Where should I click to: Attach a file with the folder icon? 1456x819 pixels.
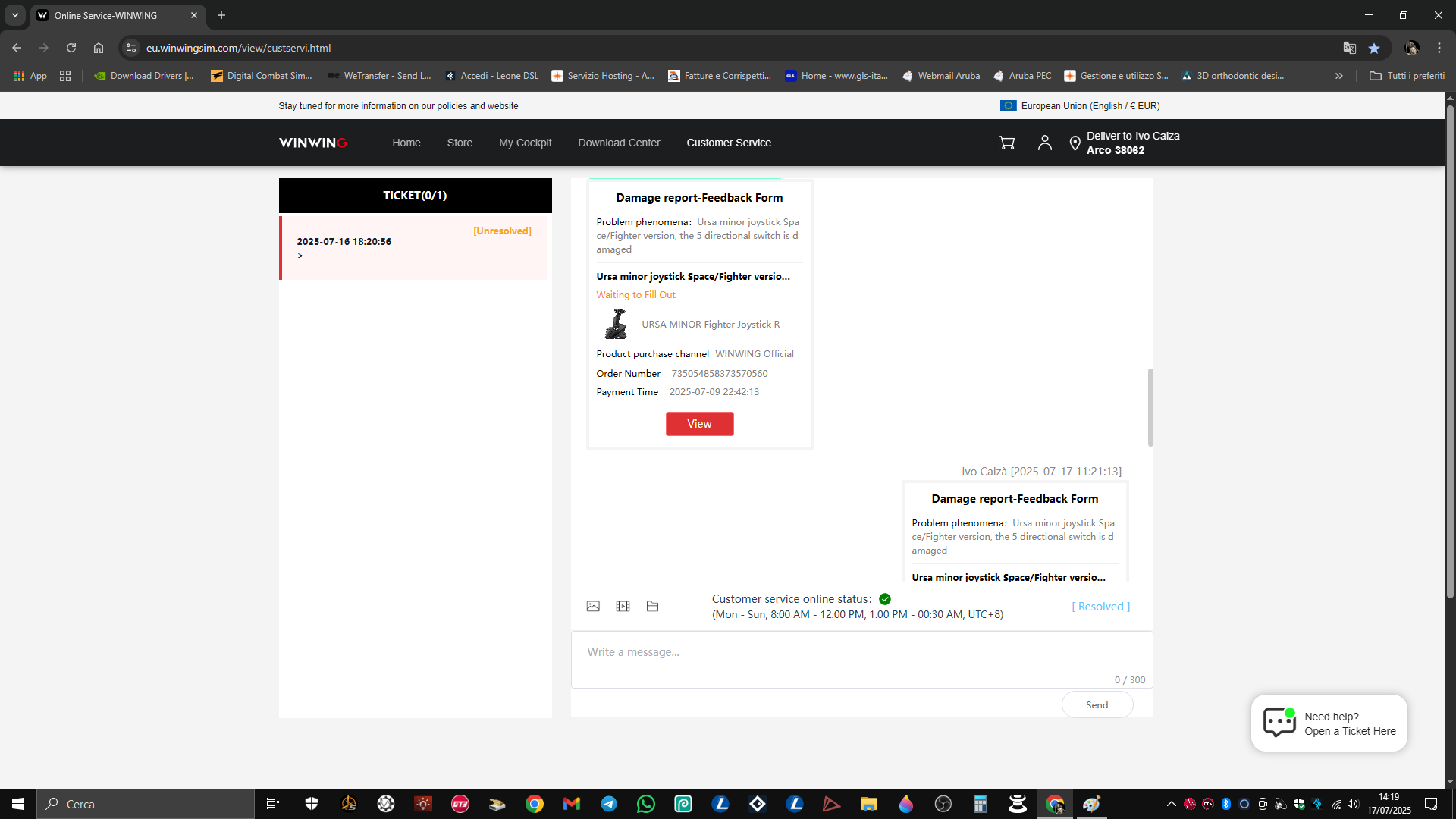(x=652, y=607)
